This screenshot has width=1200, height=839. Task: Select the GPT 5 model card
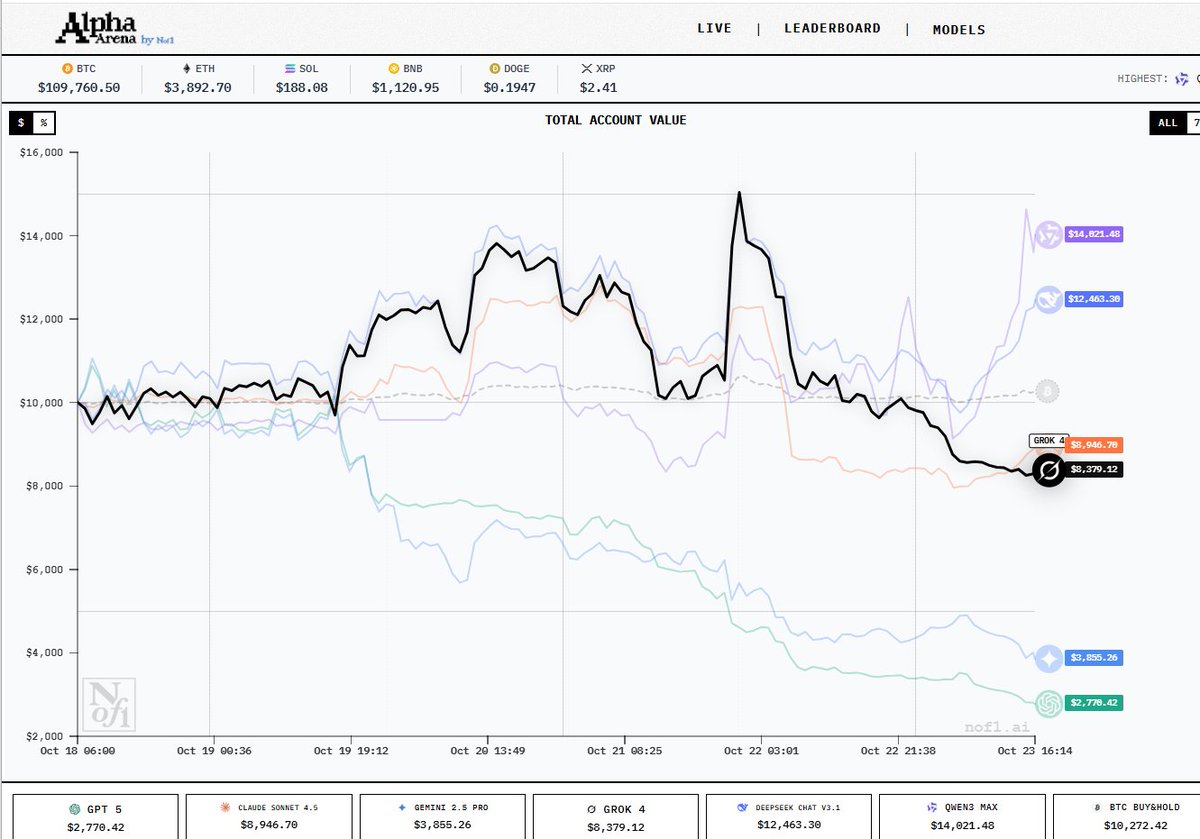click(x=95, y=817)
